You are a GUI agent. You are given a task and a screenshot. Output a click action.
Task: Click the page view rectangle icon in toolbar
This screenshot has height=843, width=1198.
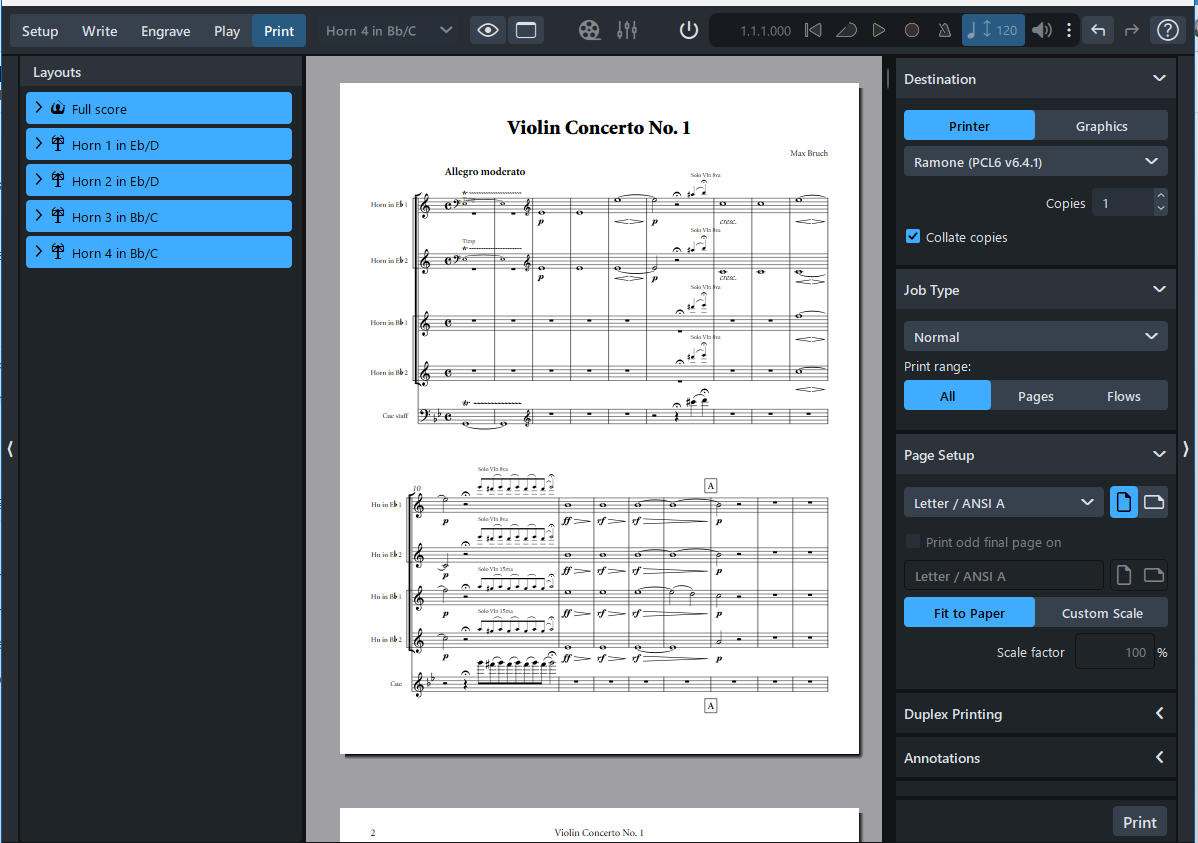(x=526, y=31)
